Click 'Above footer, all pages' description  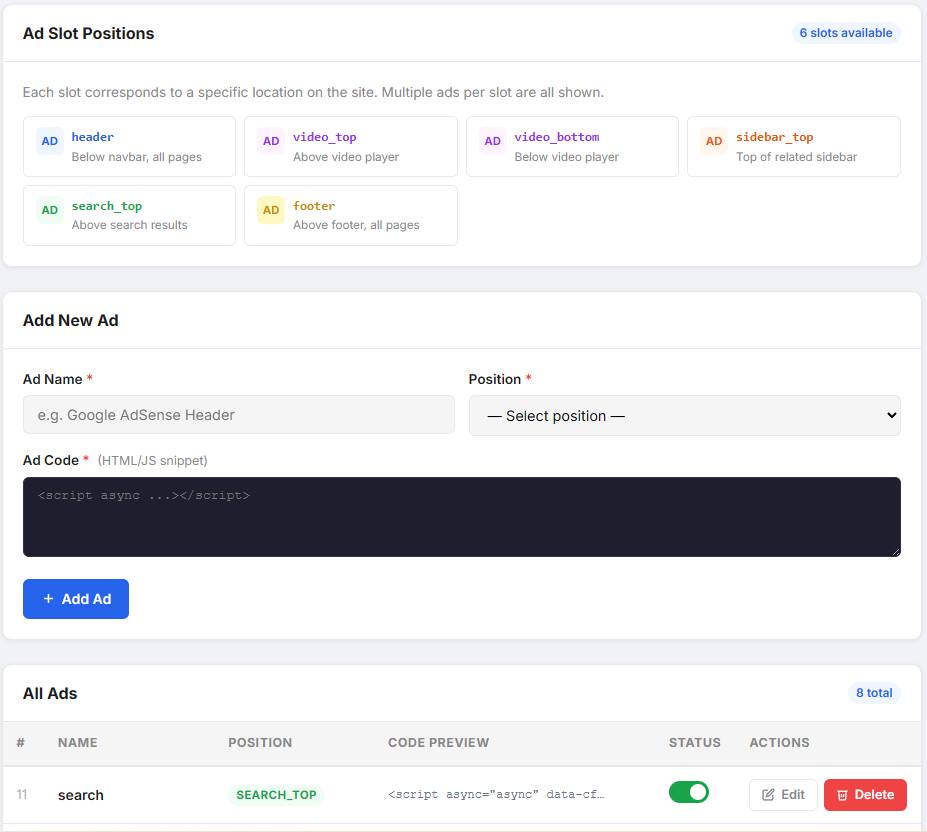click(x=356, y=225)
